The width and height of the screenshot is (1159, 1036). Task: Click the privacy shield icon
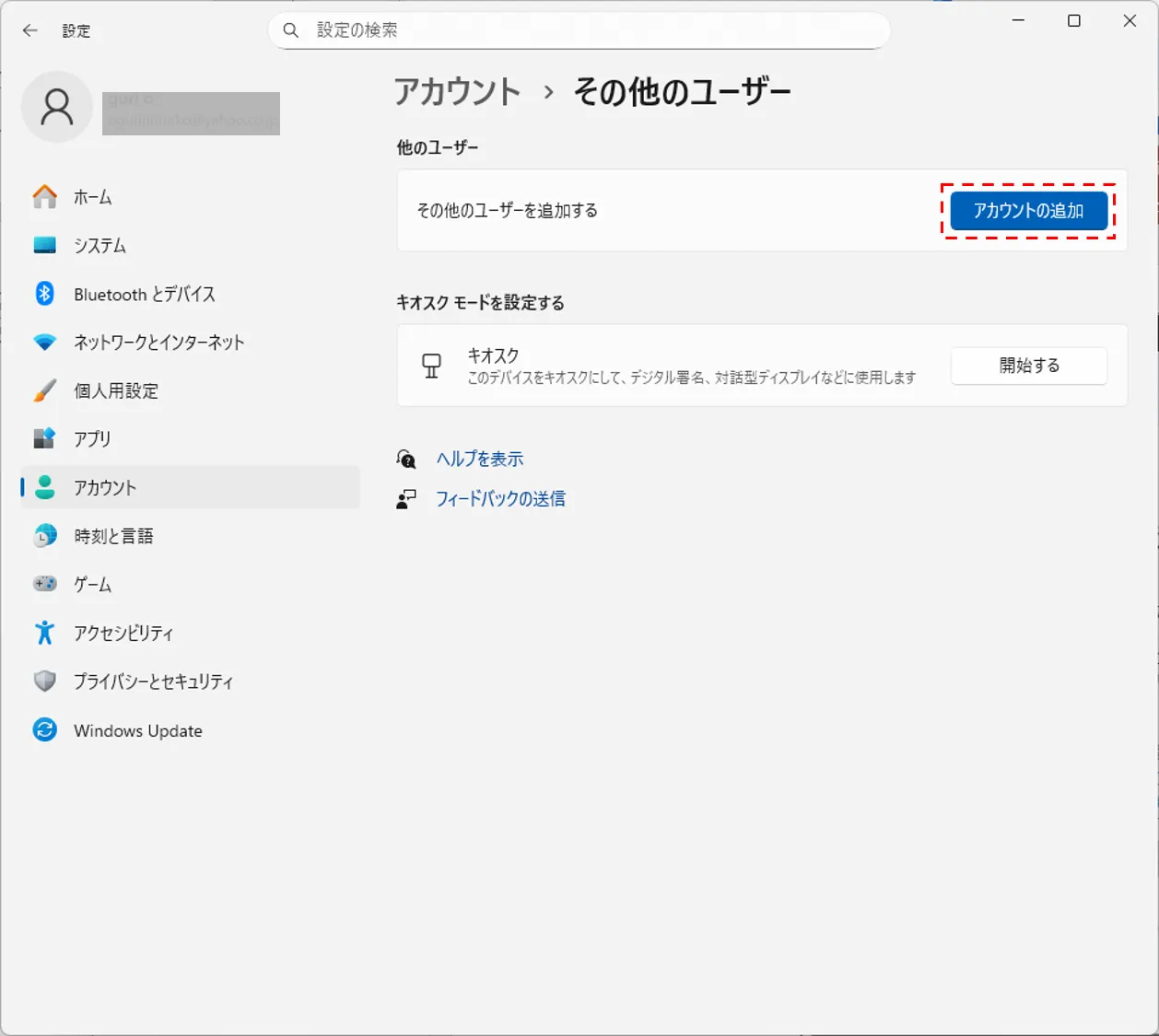pos(44,681)
